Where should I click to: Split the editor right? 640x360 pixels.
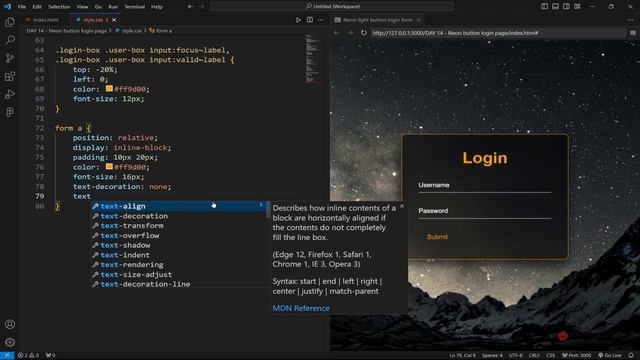click(310, 20)
